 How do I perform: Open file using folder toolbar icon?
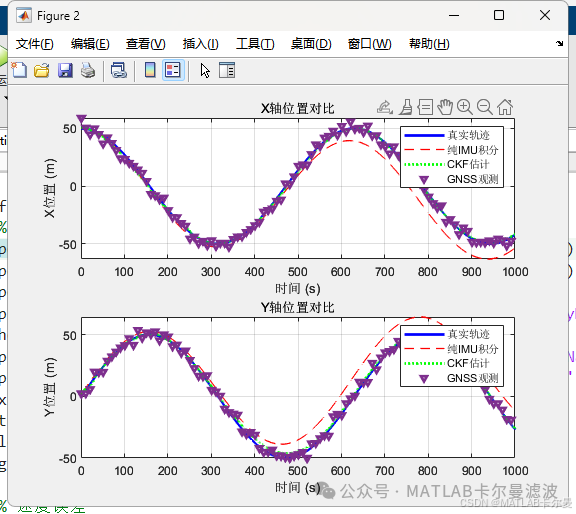[x=42, y=70]
